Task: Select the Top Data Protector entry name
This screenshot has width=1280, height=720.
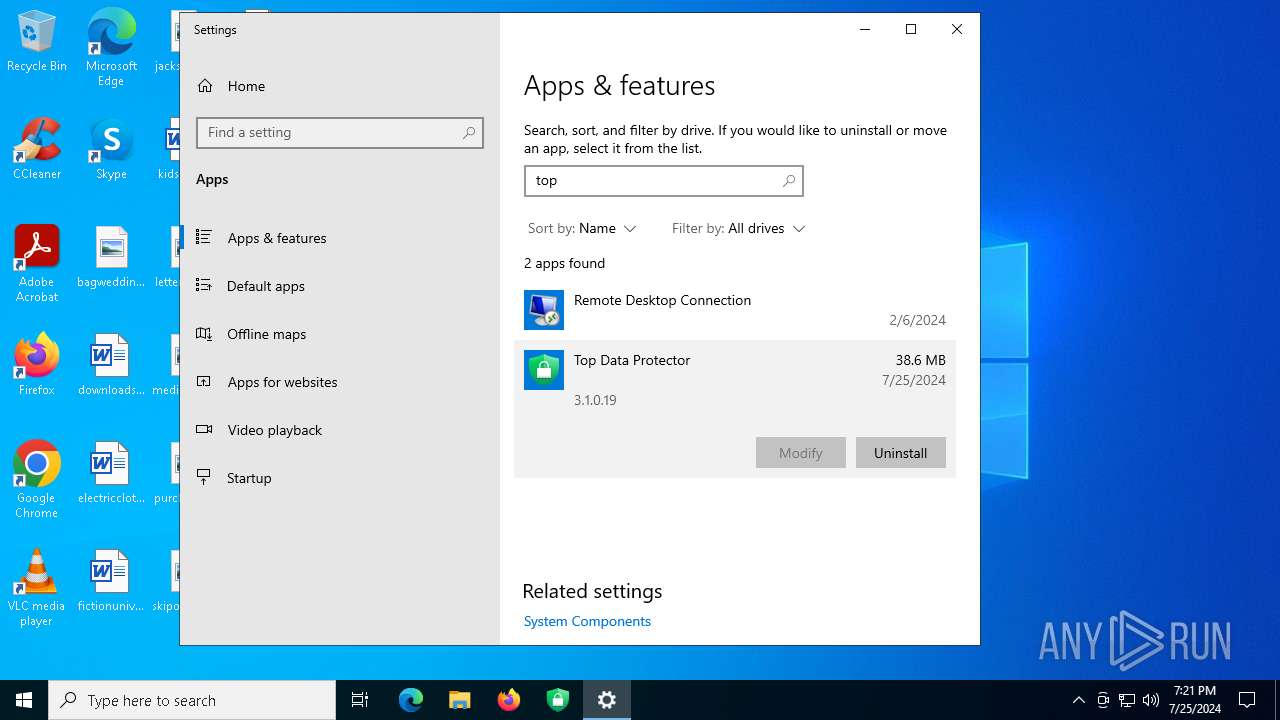Action: pos(632,360)
